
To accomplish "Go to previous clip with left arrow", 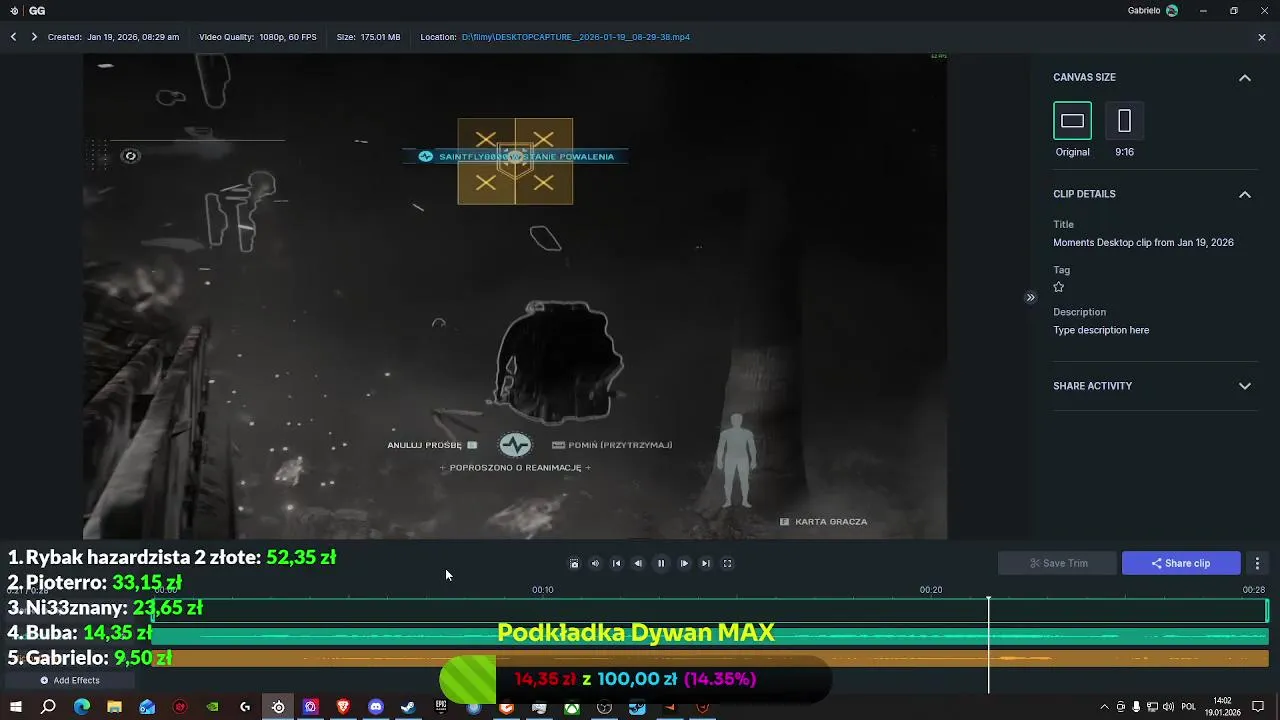I will pyautogui.click(x=13, y=37).
